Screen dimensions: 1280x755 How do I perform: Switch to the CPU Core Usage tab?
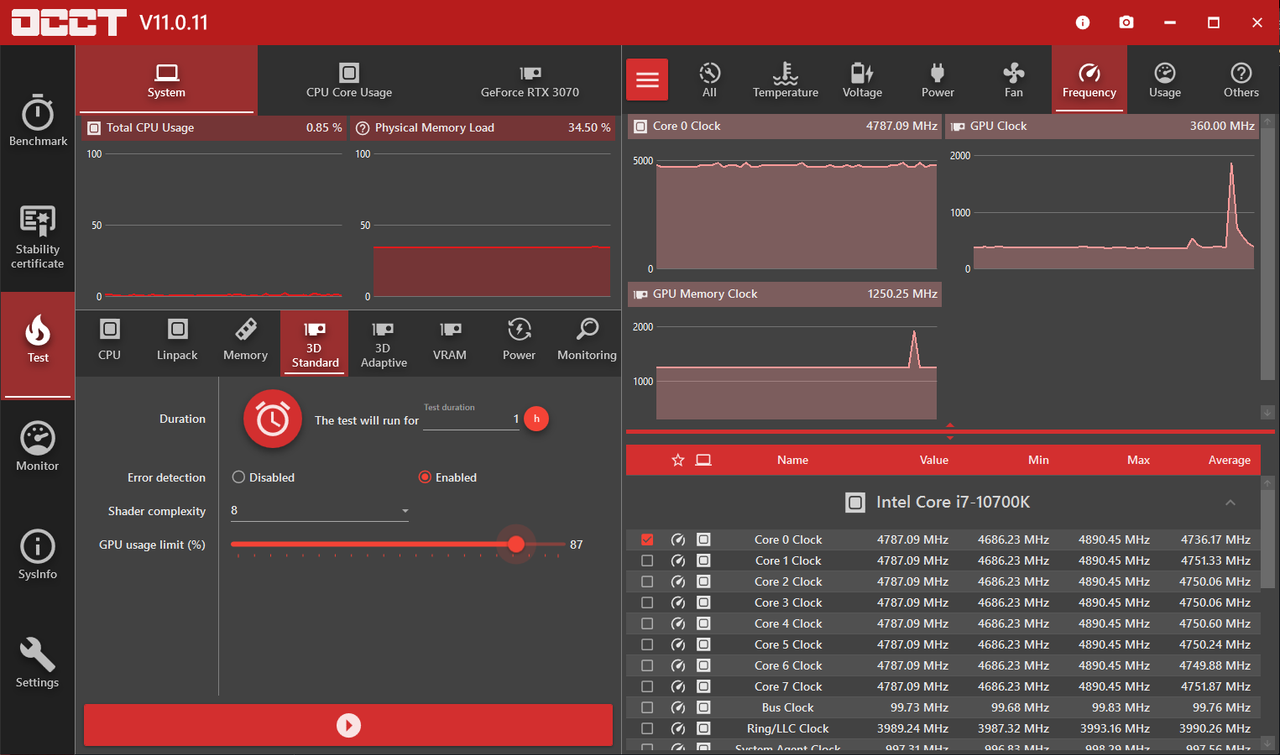(x=349, y=80)
